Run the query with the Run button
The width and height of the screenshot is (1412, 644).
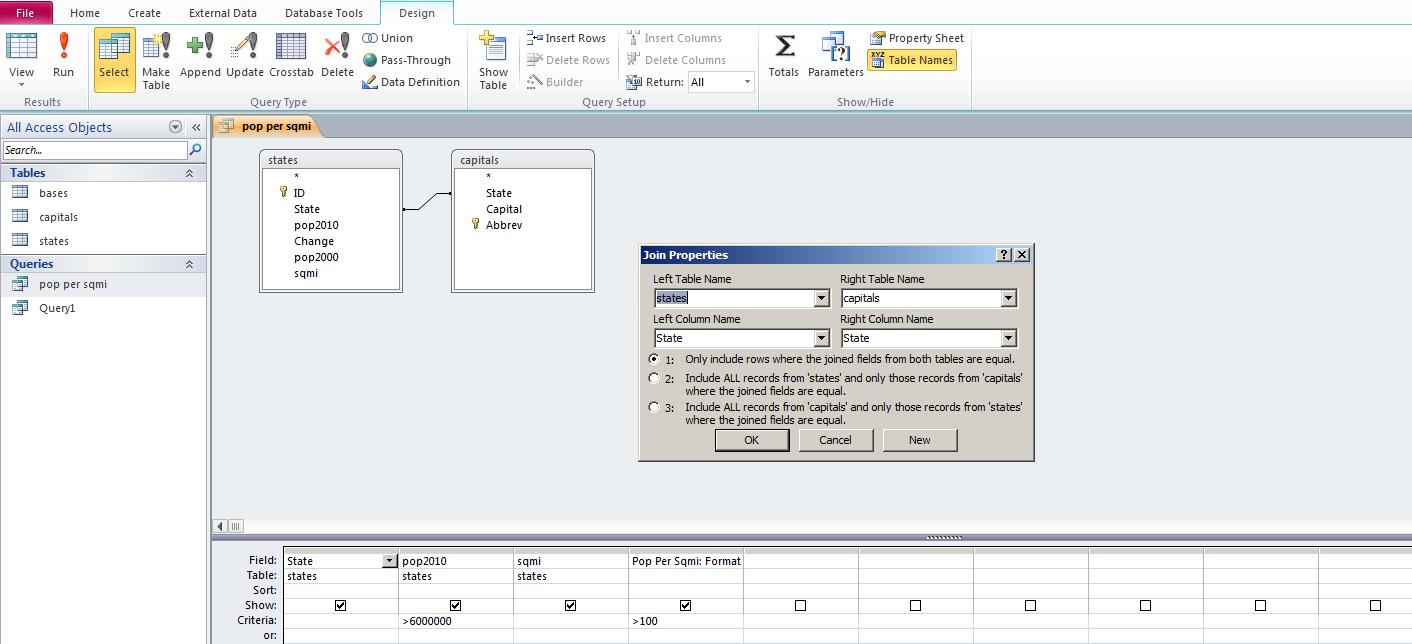pyautogui.click(x=63, y=58)
